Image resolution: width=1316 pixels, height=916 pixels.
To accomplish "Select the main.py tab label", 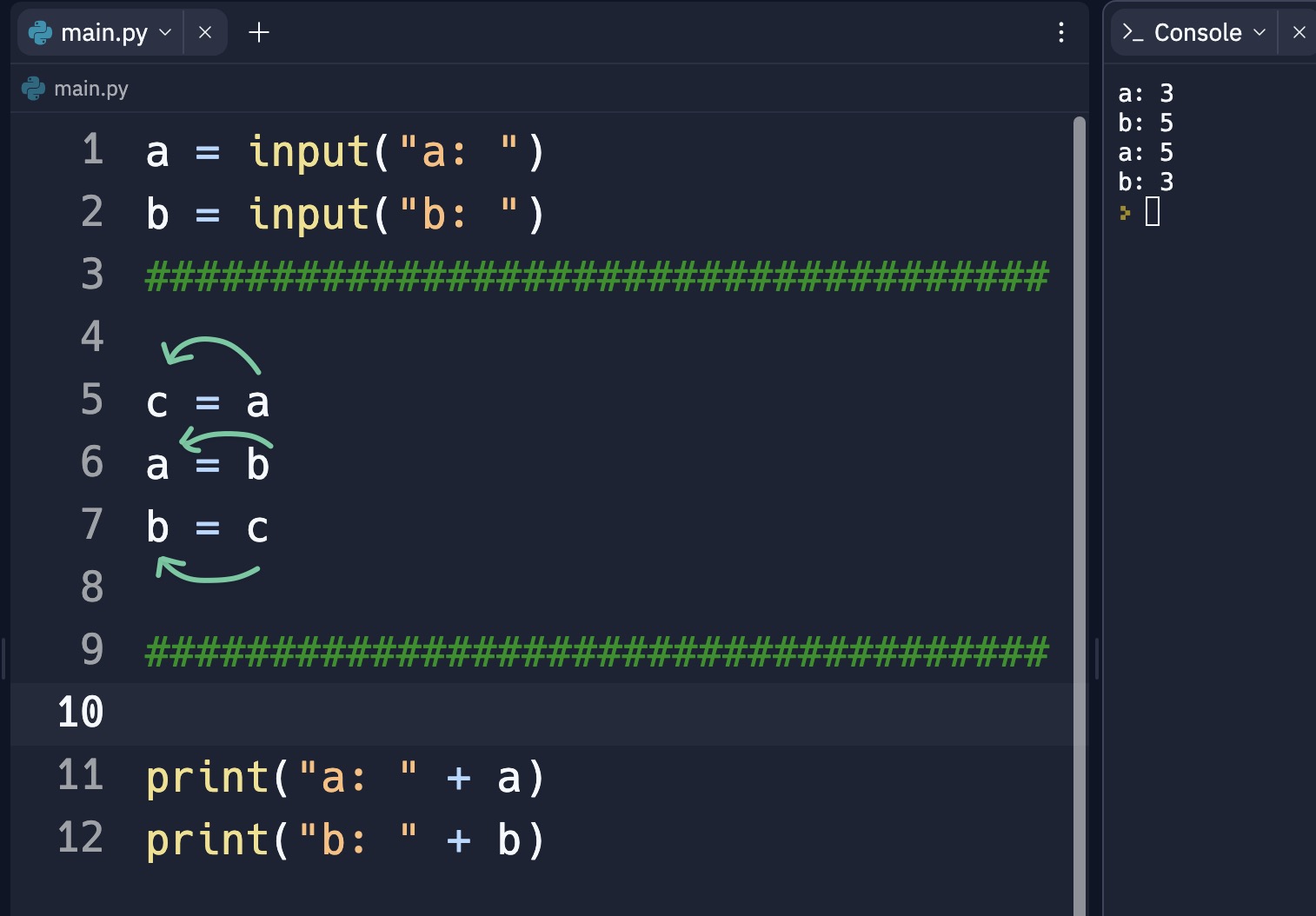I will pos(104,33).
